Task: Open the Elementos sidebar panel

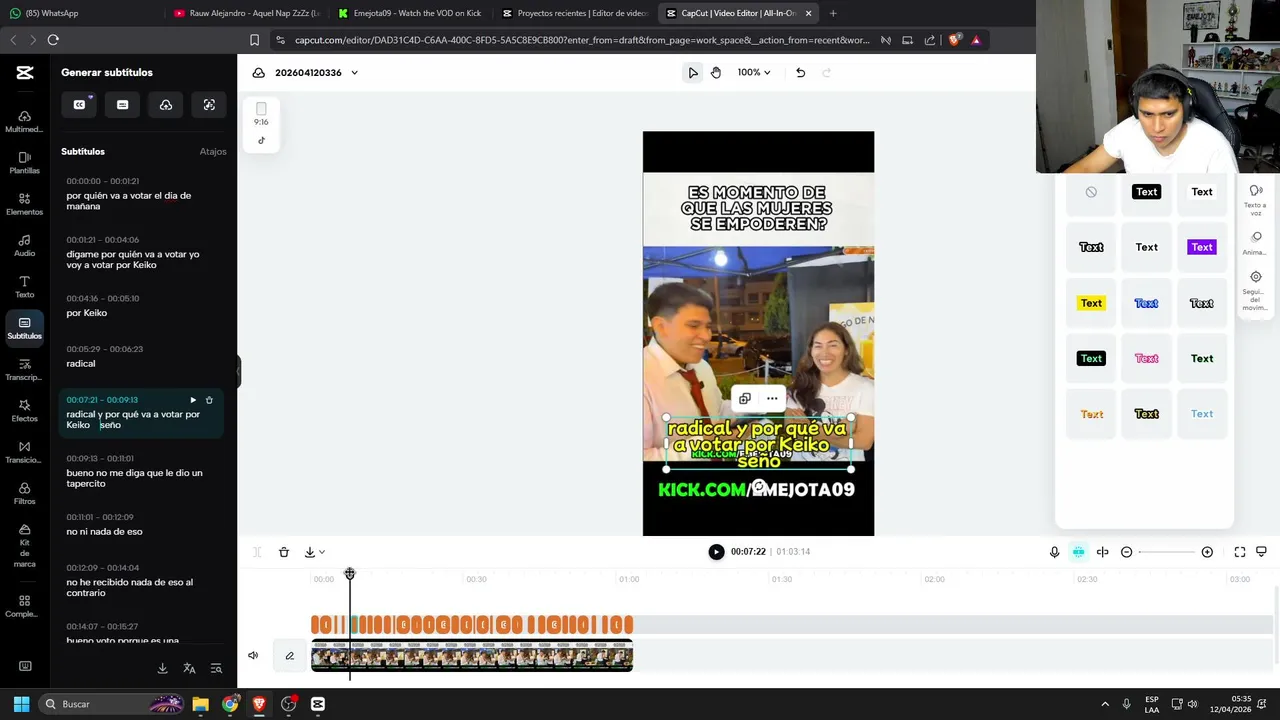Action: [x=24, y=204]
